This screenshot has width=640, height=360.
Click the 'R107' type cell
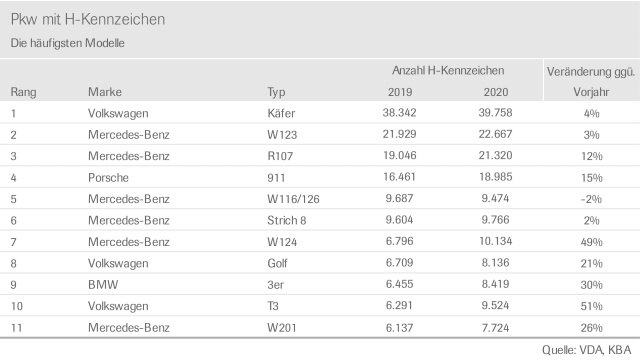click(280, 156)
